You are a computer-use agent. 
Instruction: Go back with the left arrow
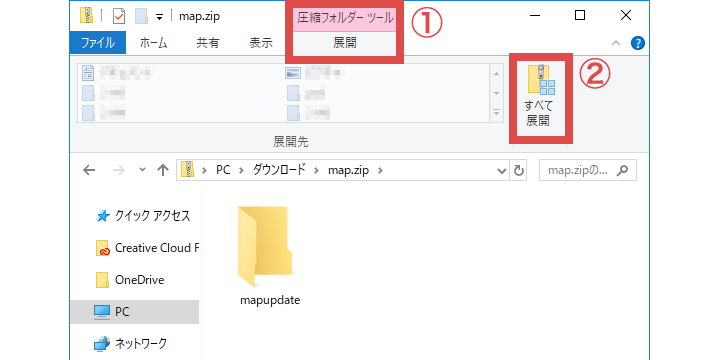click(89, 170)
